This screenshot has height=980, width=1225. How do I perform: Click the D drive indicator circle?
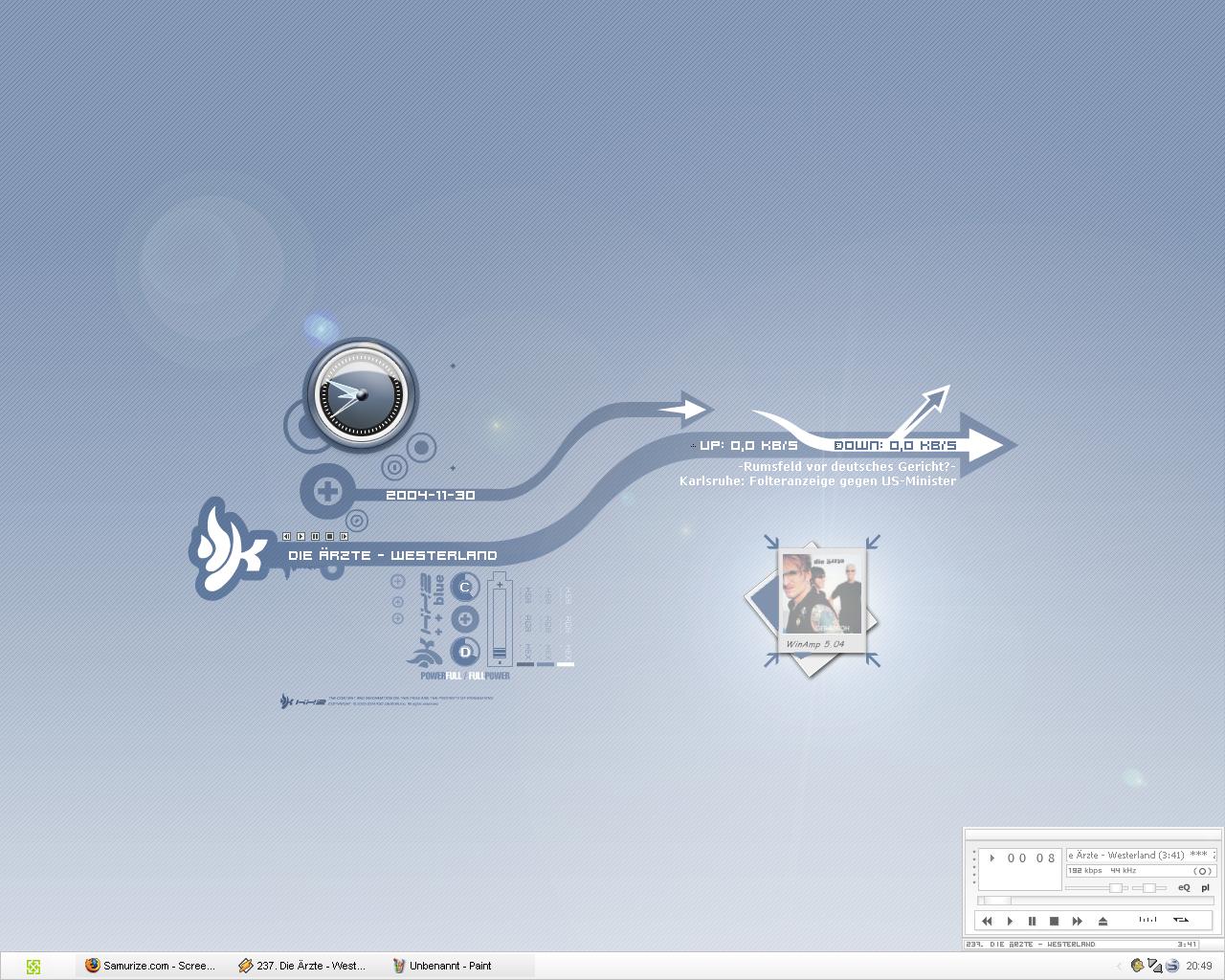[465, 652]
